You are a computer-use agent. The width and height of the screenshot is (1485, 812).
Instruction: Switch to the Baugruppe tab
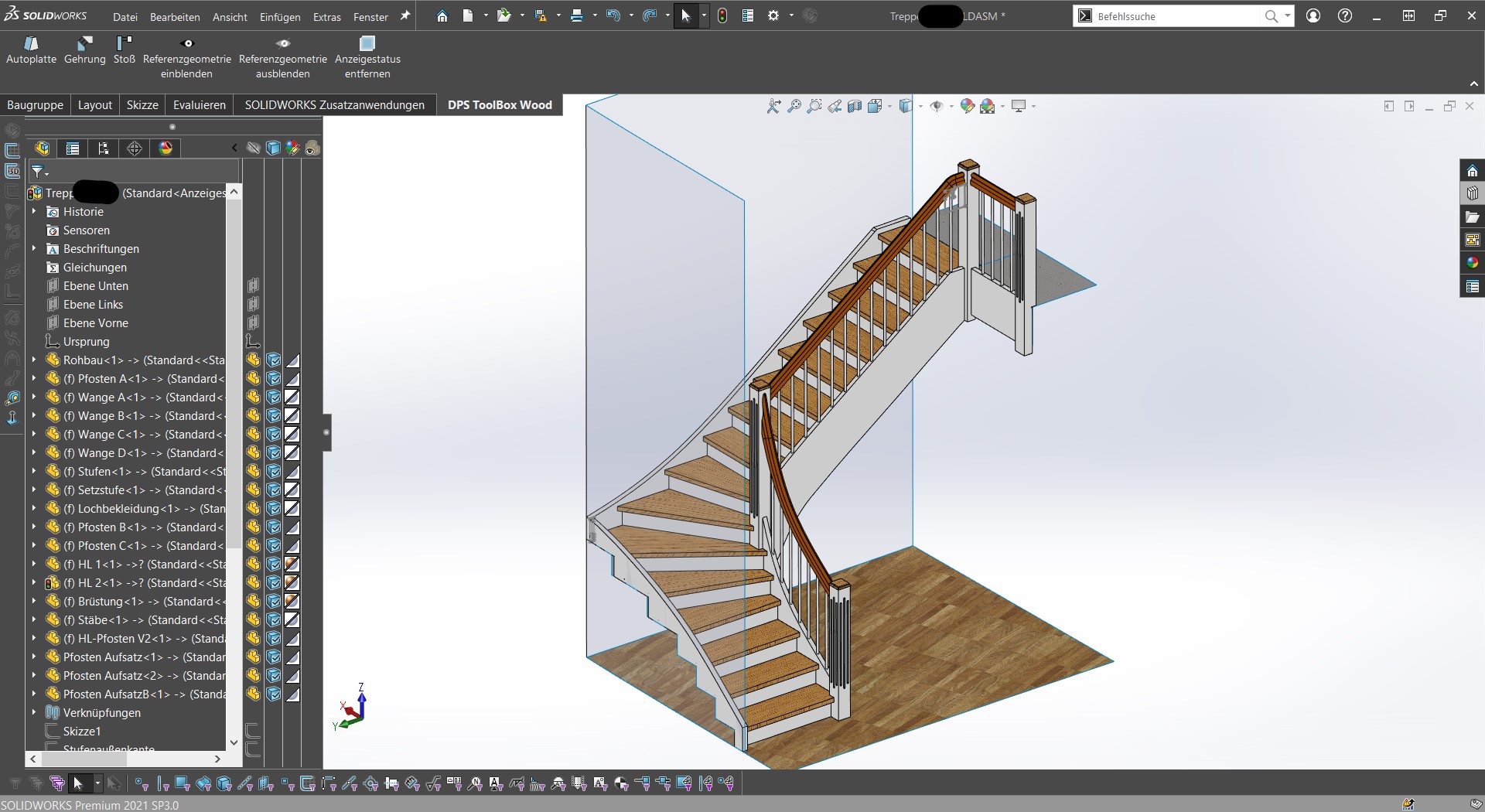[x=35, y=105]
